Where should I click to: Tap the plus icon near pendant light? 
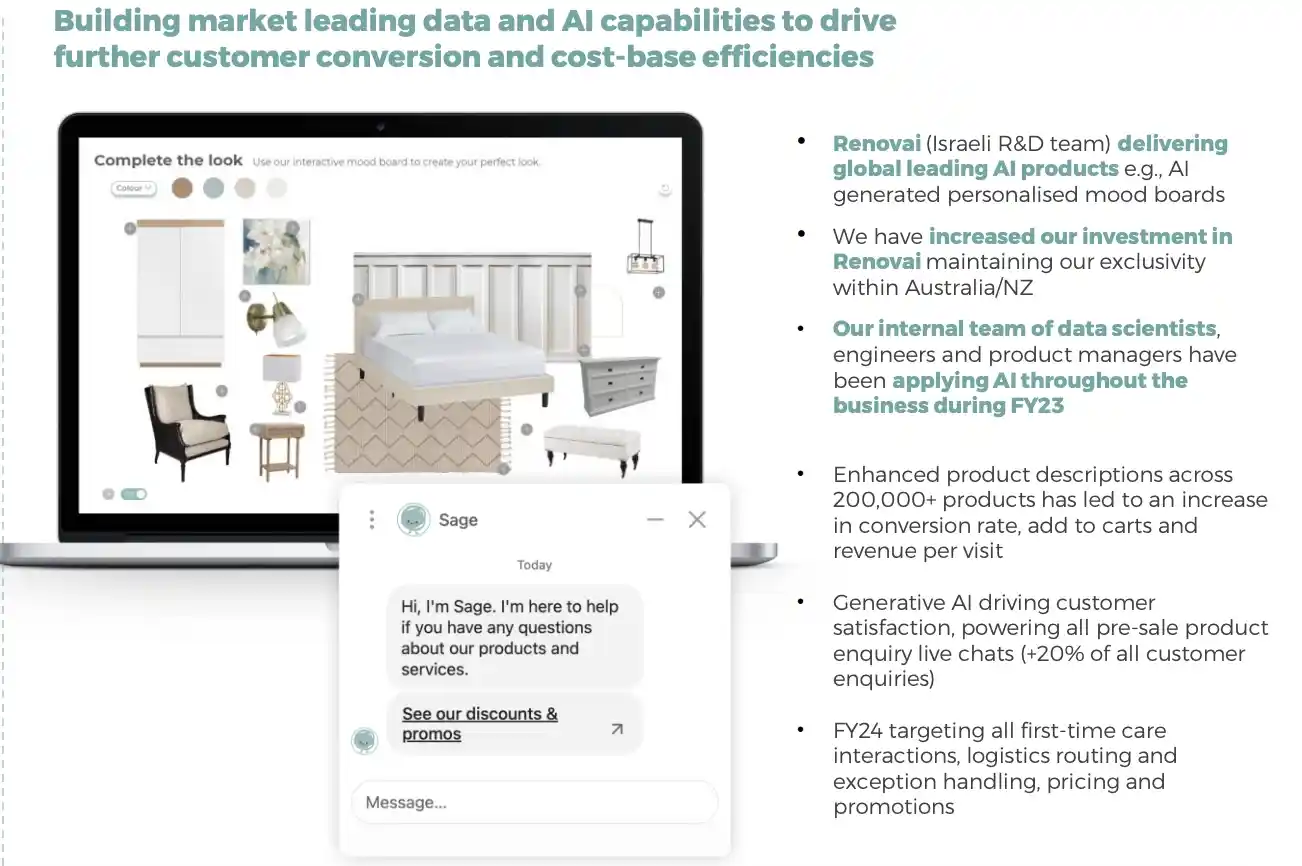click(x=659, y=293)
